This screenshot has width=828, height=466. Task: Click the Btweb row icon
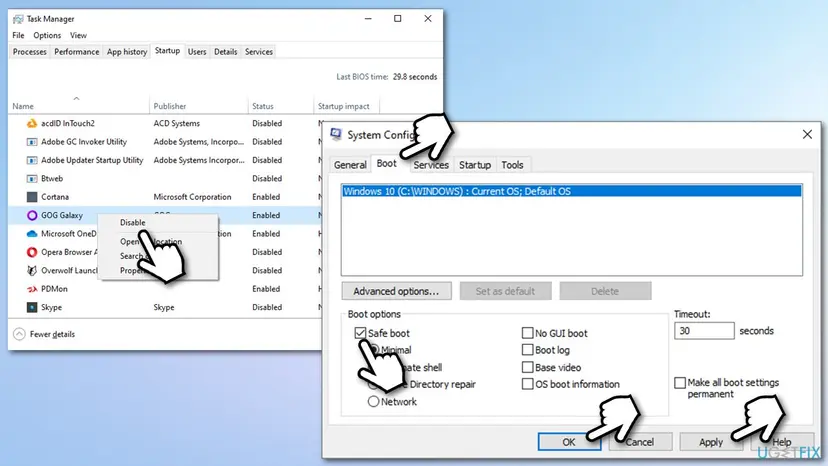[32, 179]
